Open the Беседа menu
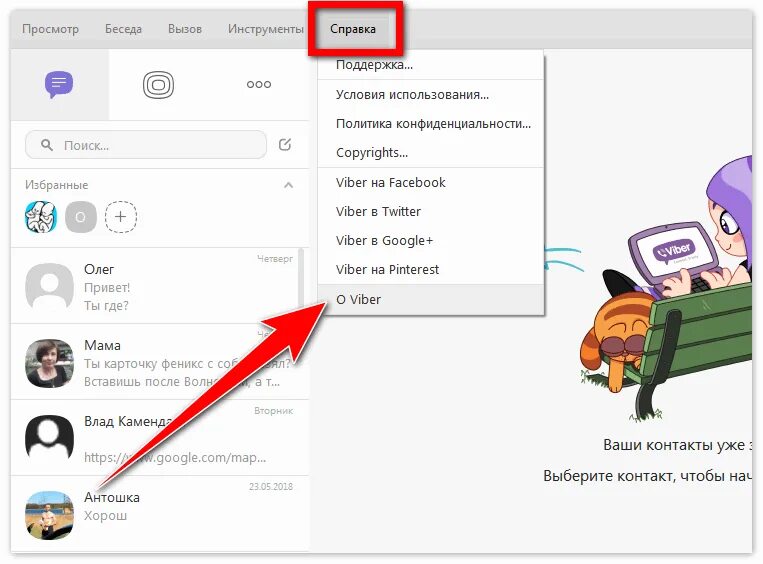Screen dimensions: 763x564 [123, 29]
